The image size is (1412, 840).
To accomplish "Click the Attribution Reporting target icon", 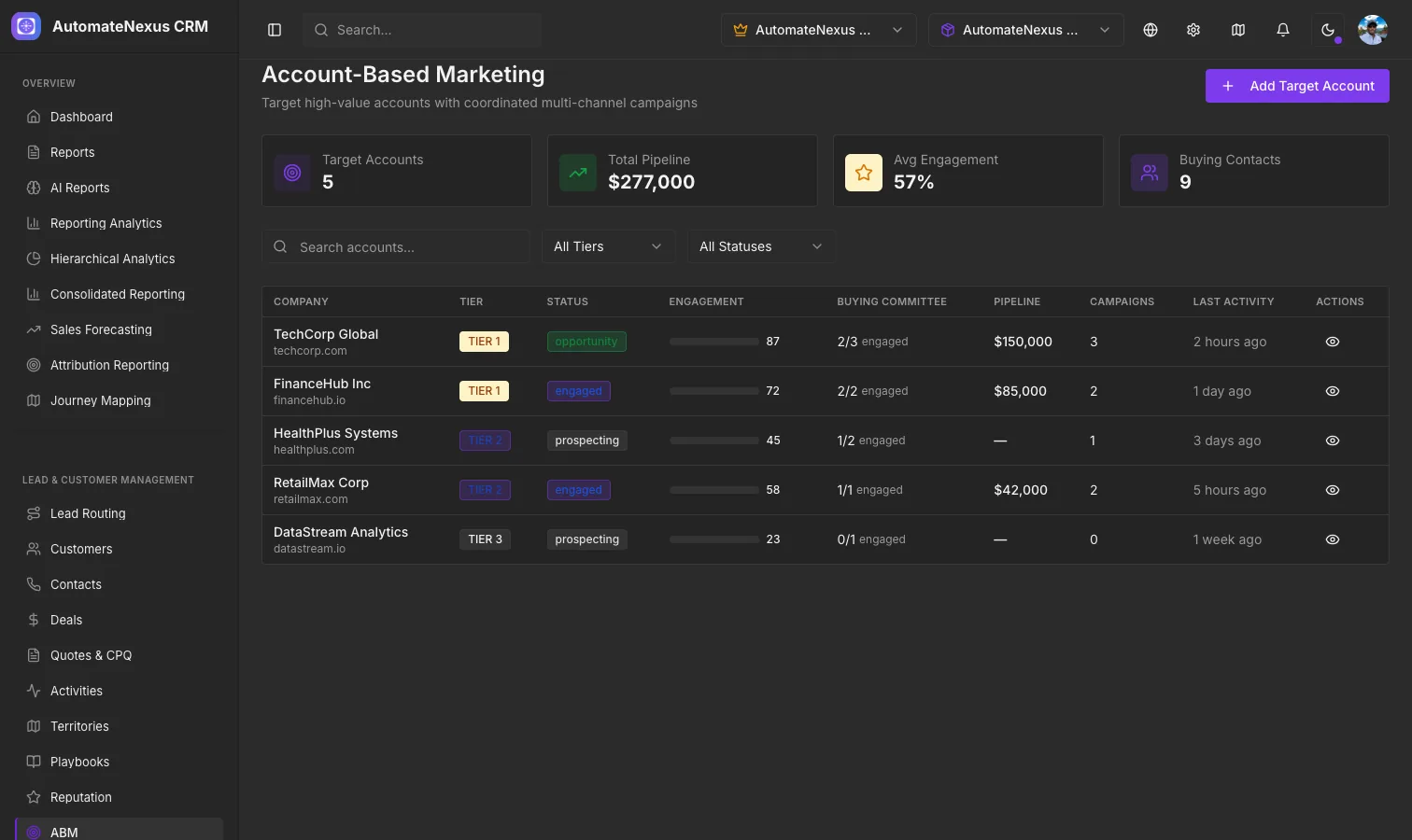I will tap(34, 365).
